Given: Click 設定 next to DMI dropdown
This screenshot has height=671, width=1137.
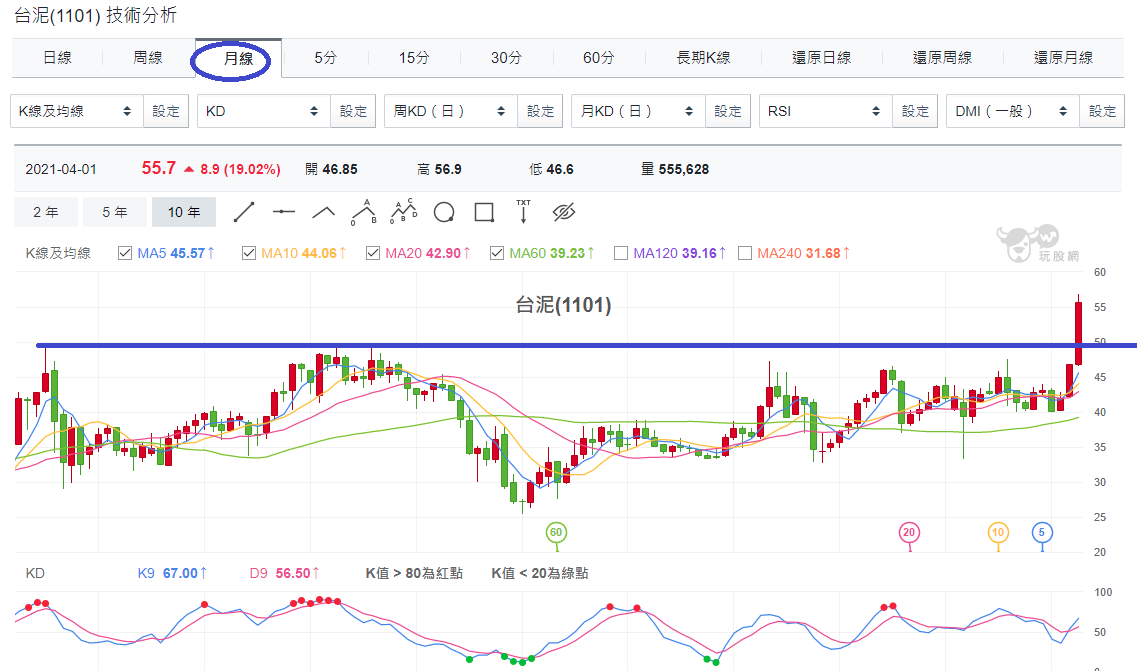Looking at the screenshot, I should (1102, 111).
